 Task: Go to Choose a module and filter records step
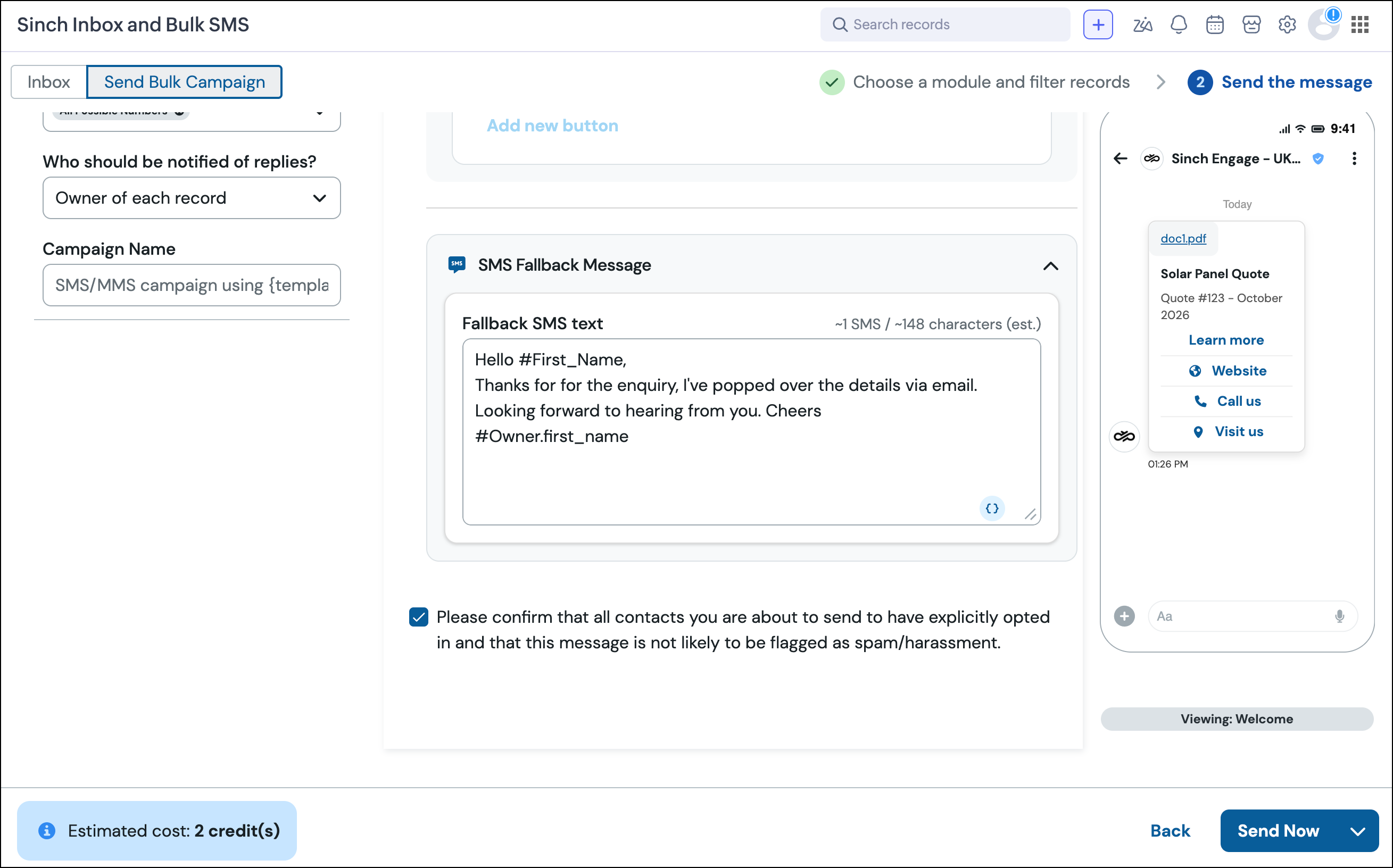[974, 82]
